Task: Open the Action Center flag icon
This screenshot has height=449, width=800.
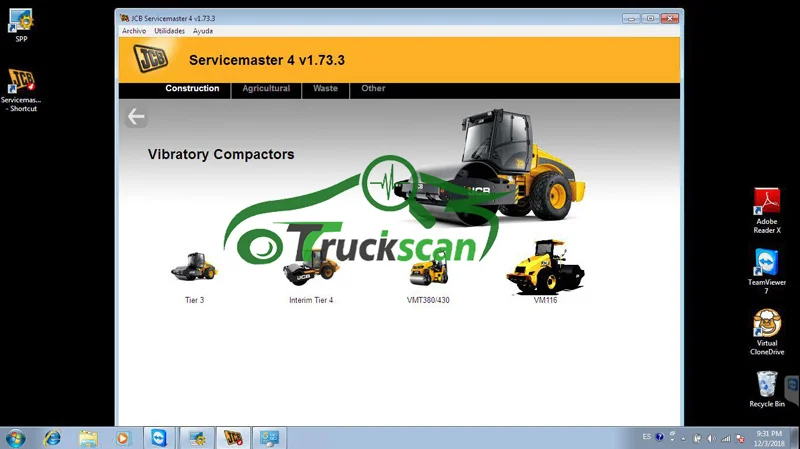Action: click(x=740, y=438)
